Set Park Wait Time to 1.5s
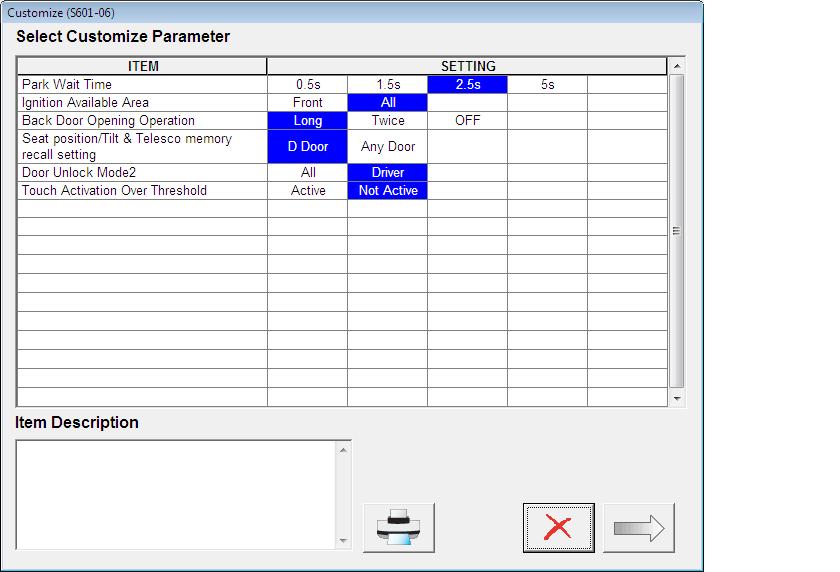 [x=387, y=85]
